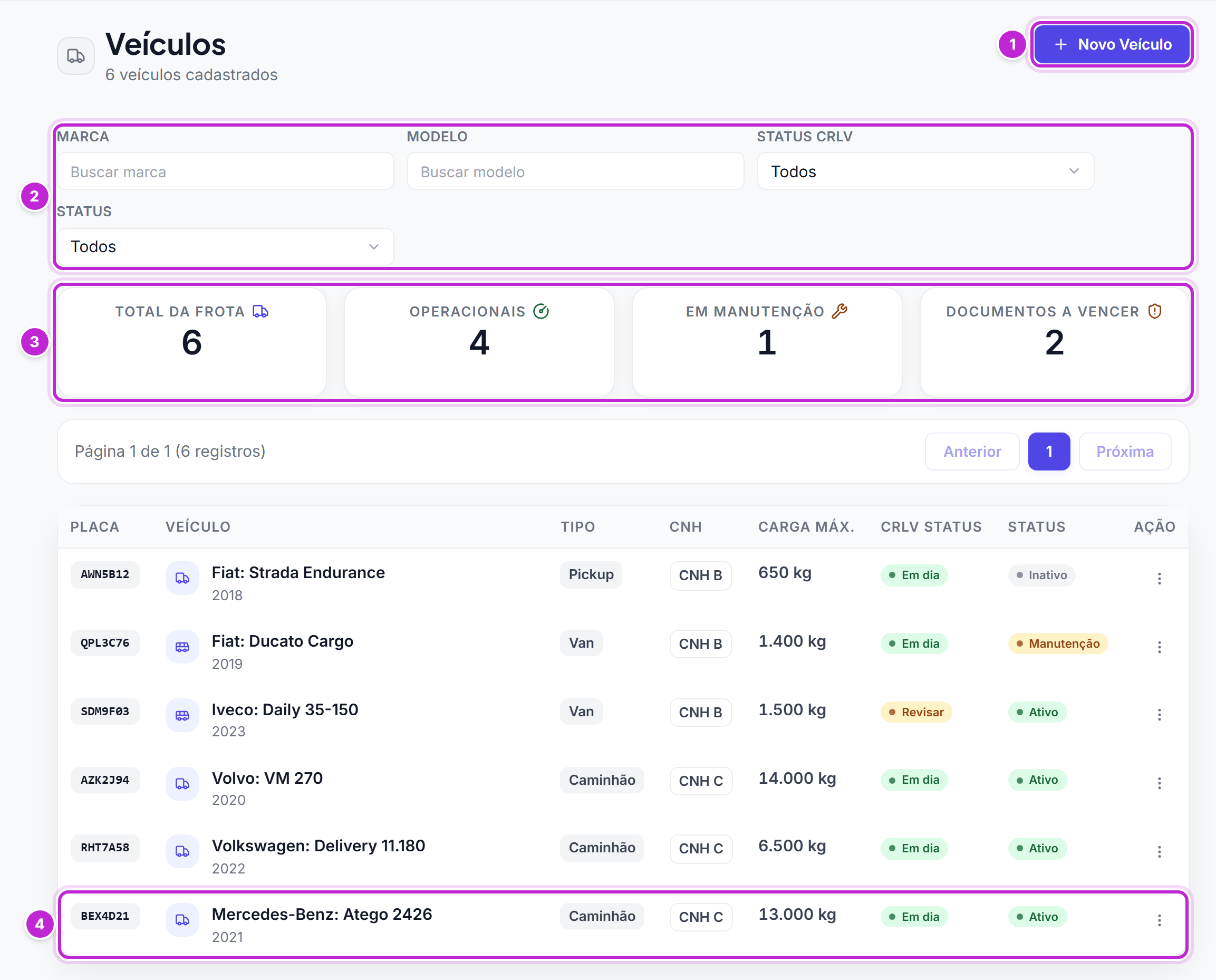Click the Manutenção status badge

point(1058,643)
